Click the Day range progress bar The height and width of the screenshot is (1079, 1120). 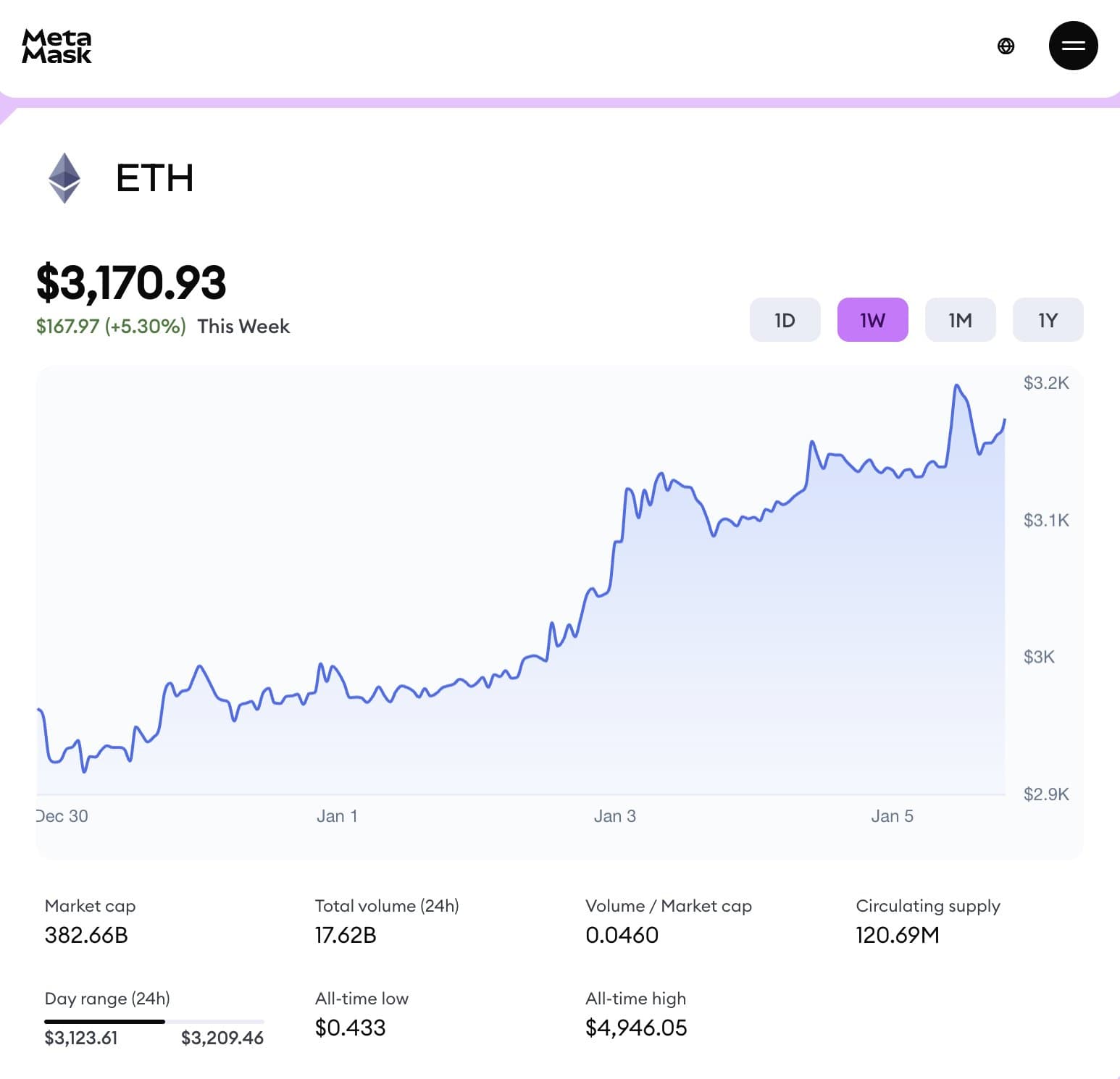coord(154,1022)
